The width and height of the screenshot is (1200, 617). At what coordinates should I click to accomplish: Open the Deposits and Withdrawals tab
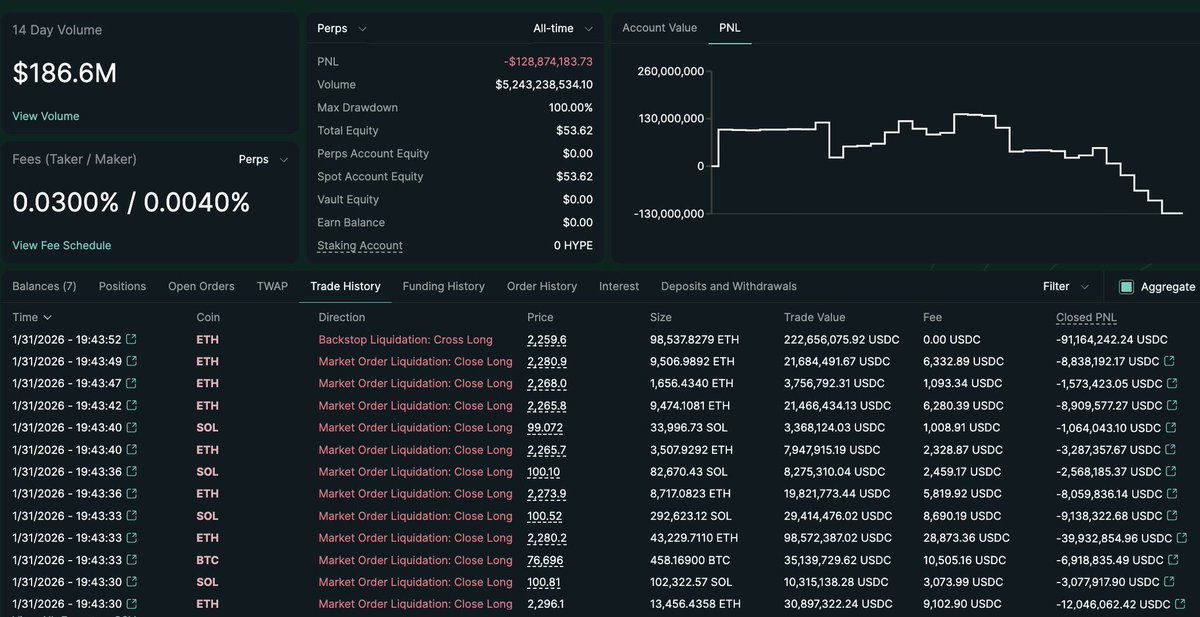[x=728, y=286]
